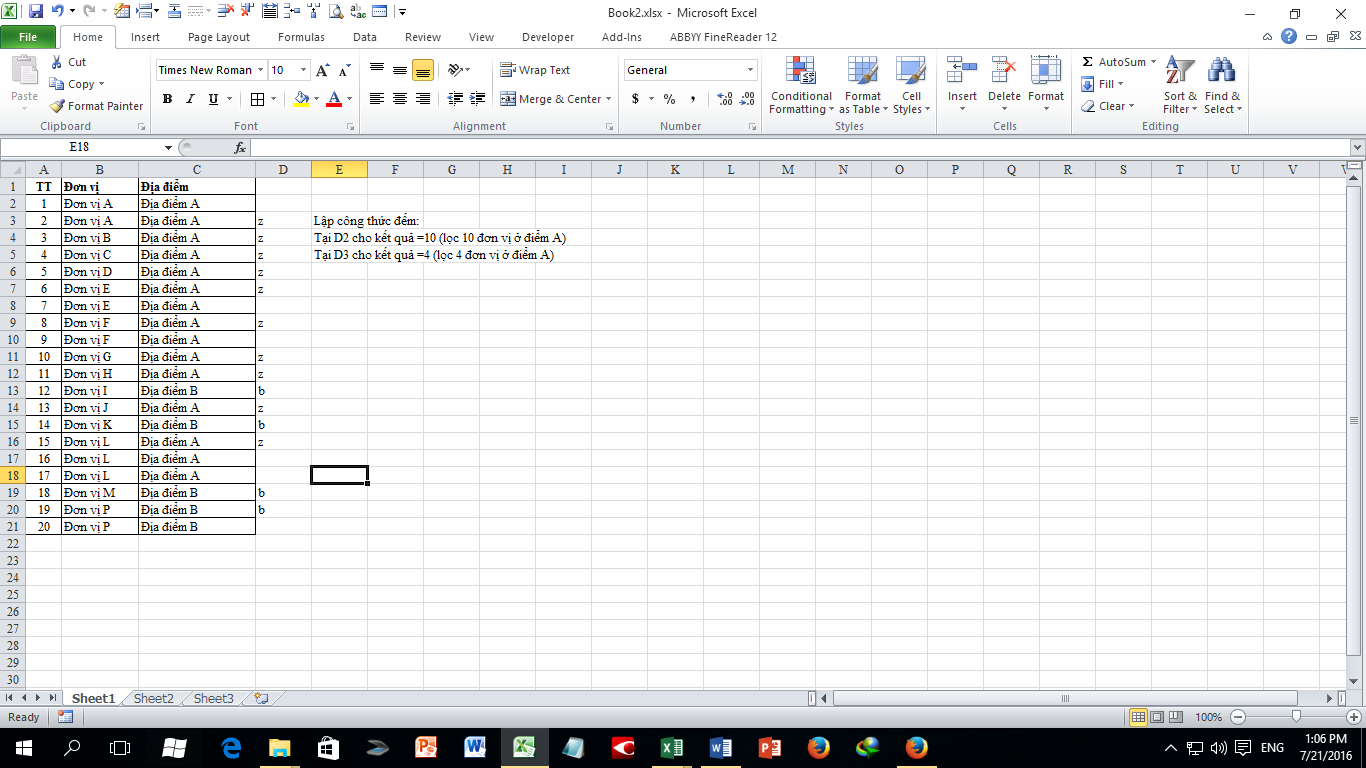Open the font name dropdown
1366x768 pixels.
pos(261,70)
